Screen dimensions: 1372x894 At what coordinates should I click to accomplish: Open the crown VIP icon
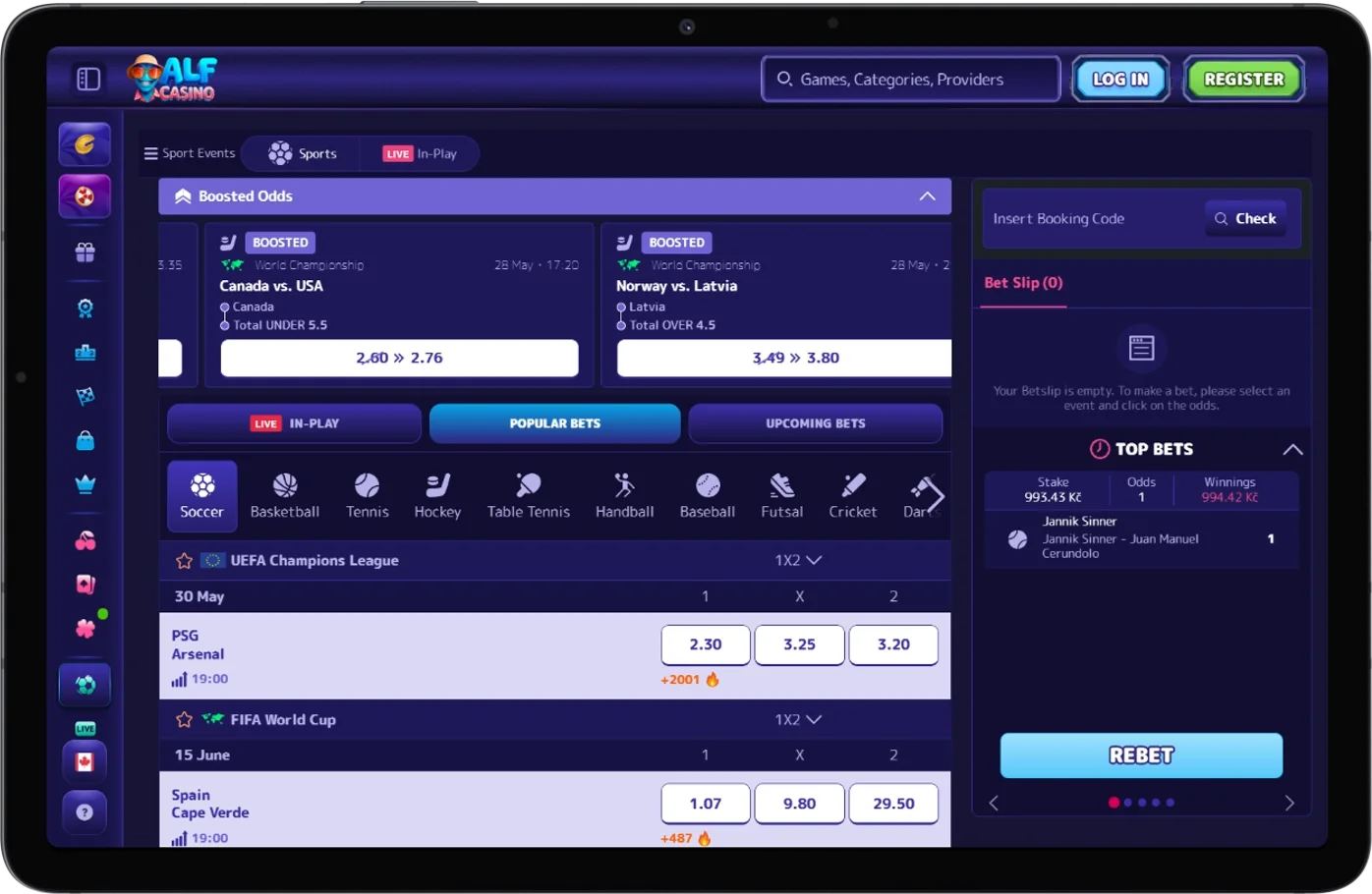pos(86,484)
